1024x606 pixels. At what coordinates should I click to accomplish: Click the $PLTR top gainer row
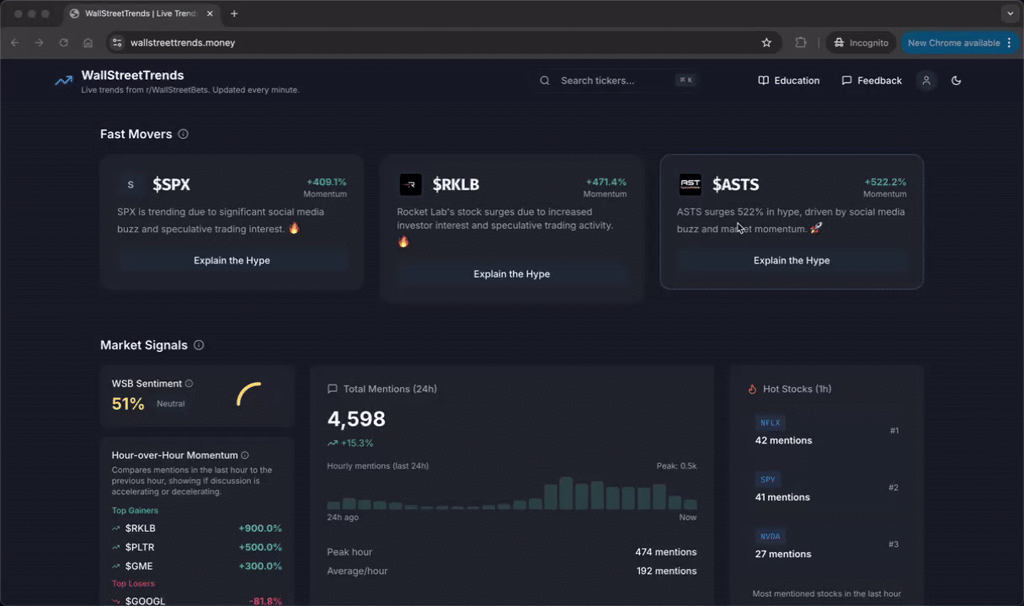(x=197, y=547)
